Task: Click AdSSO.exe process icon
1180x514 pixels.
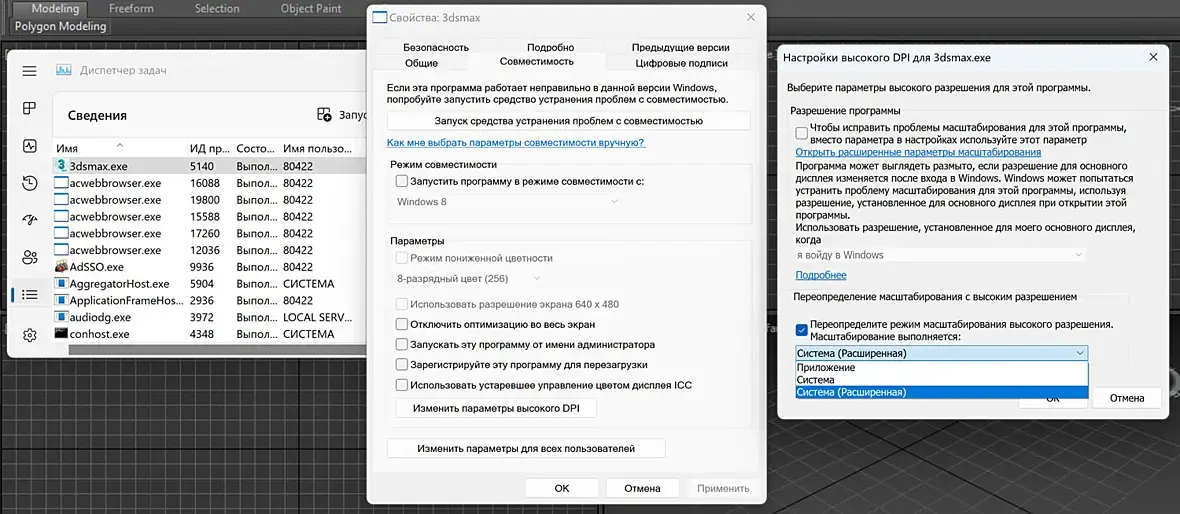Action: tap(62, 266)
